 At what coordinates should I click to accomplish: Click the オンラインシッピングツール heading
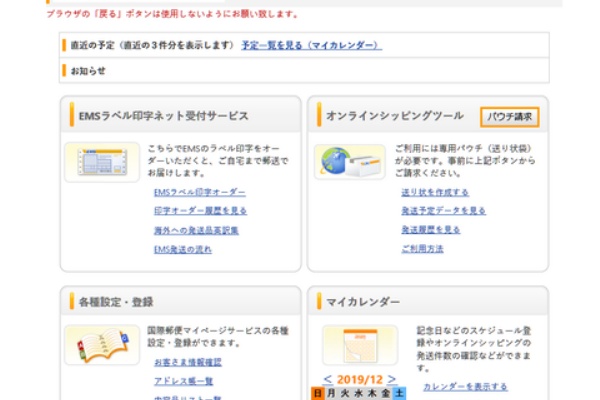coord(395,116)
